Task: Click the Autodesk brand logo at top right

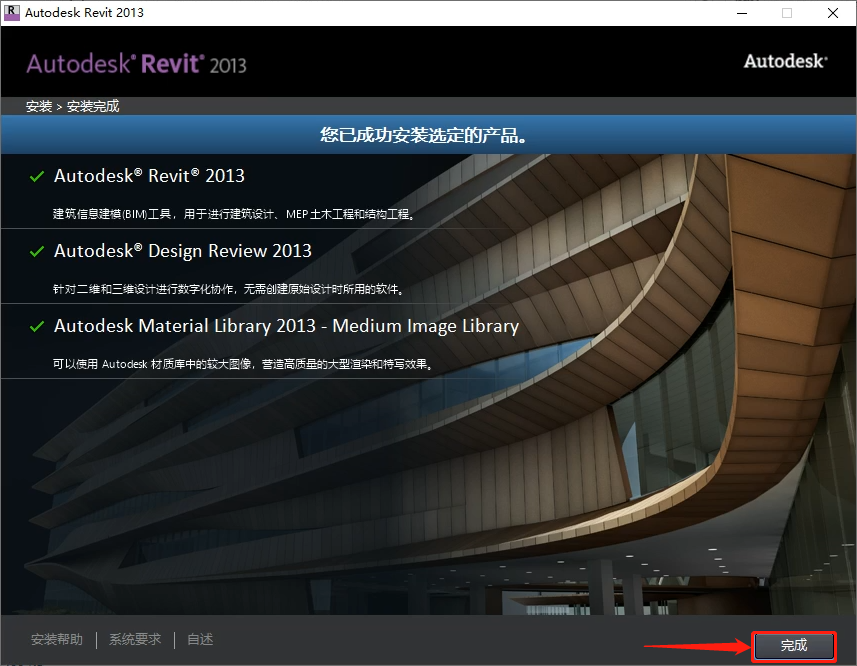Action: tap(785, 61)
